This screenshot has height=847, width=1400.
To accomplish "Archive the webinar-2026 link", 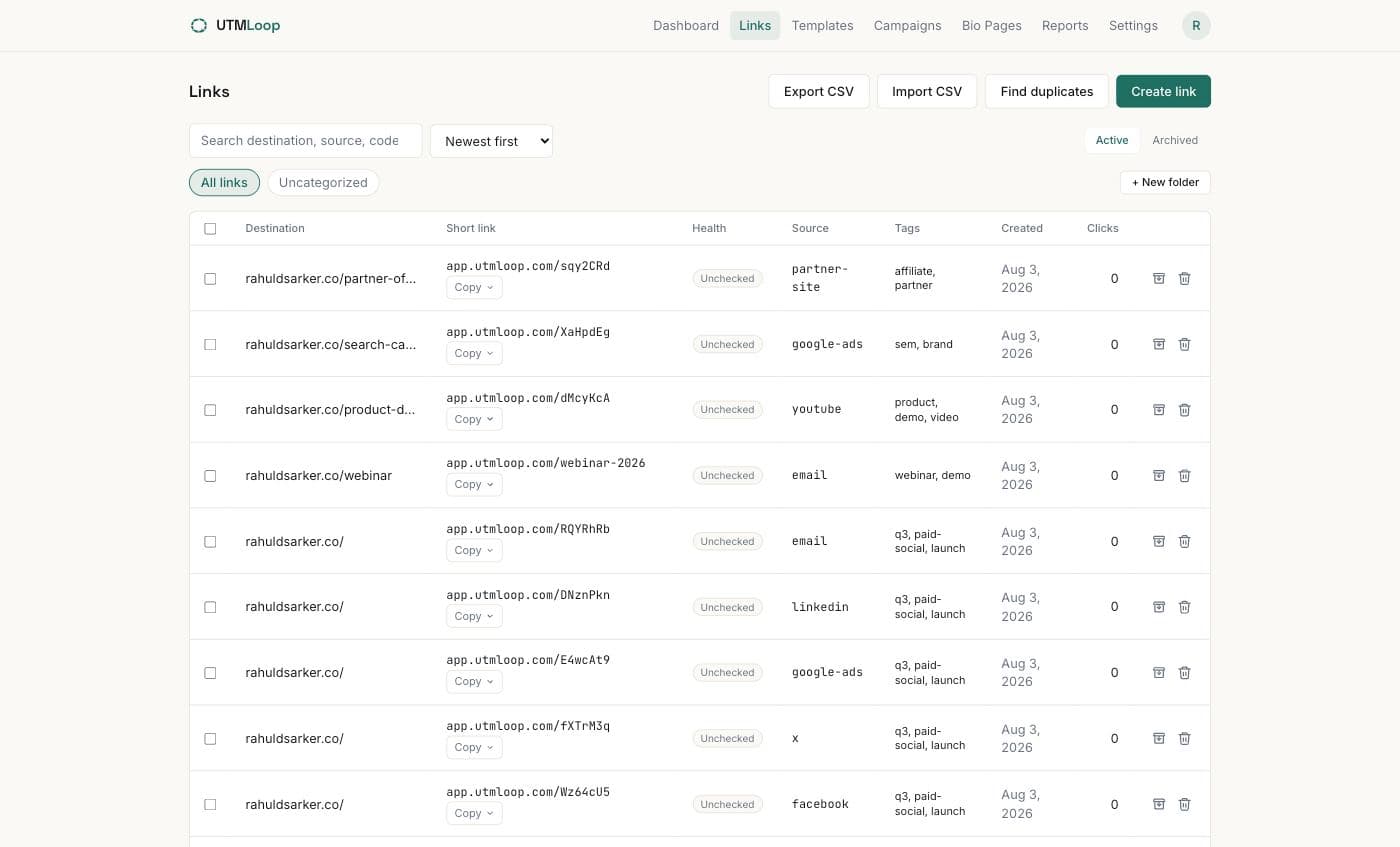I will click(1159, 475).
